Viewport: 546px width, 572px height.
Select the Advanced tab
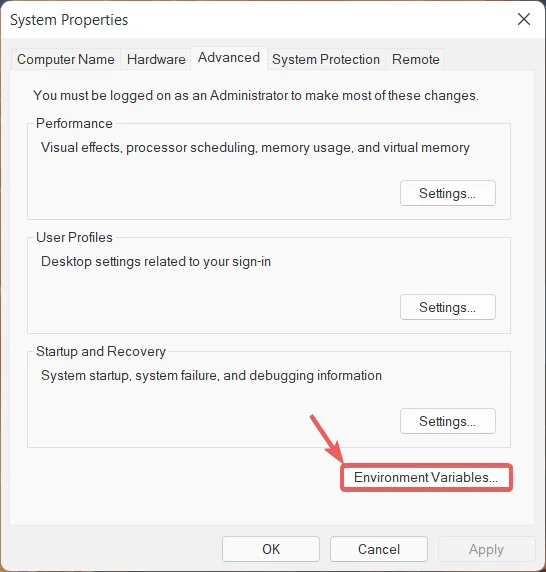(x=229, y=58)
